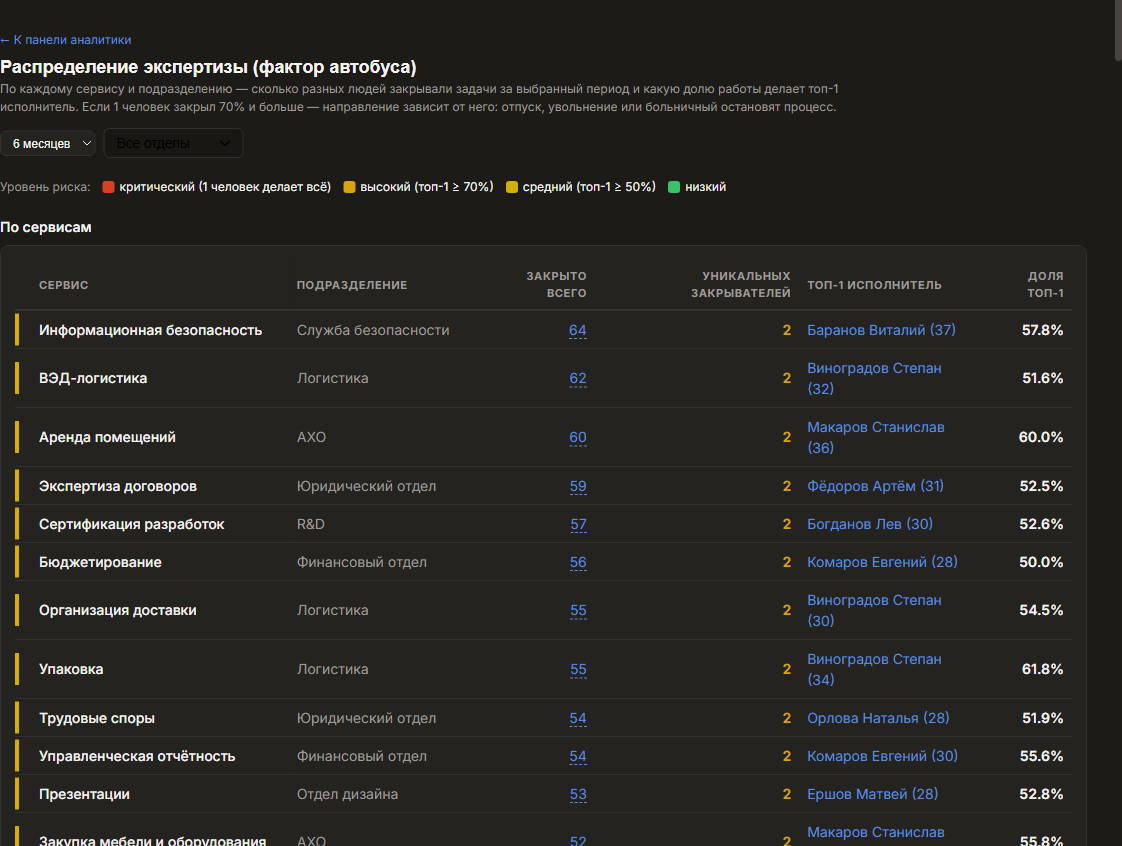Open «Виноградов Степан (34)» in Упаковка row

[x=874, y=669]
